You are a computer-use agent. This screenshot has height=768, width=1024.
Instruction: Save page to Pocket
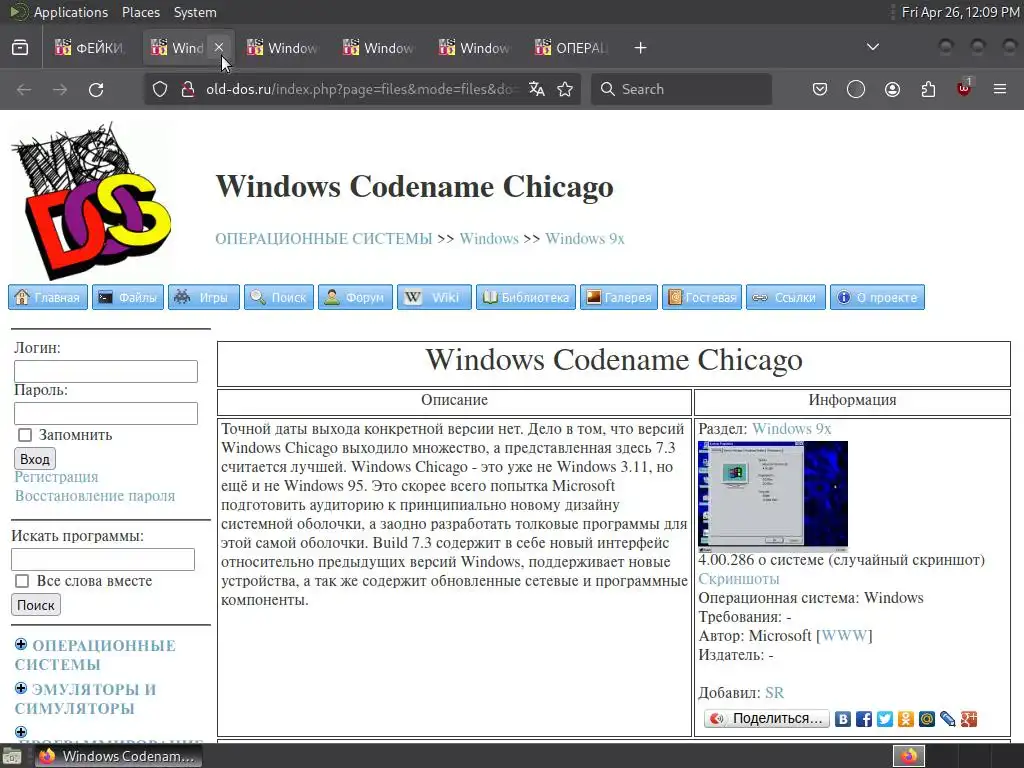pyautogui.click(x=820, y=89)
